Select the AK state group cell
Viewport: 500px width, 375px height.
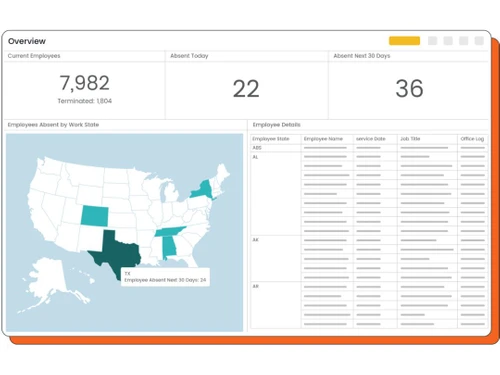(x=276, y=259)
